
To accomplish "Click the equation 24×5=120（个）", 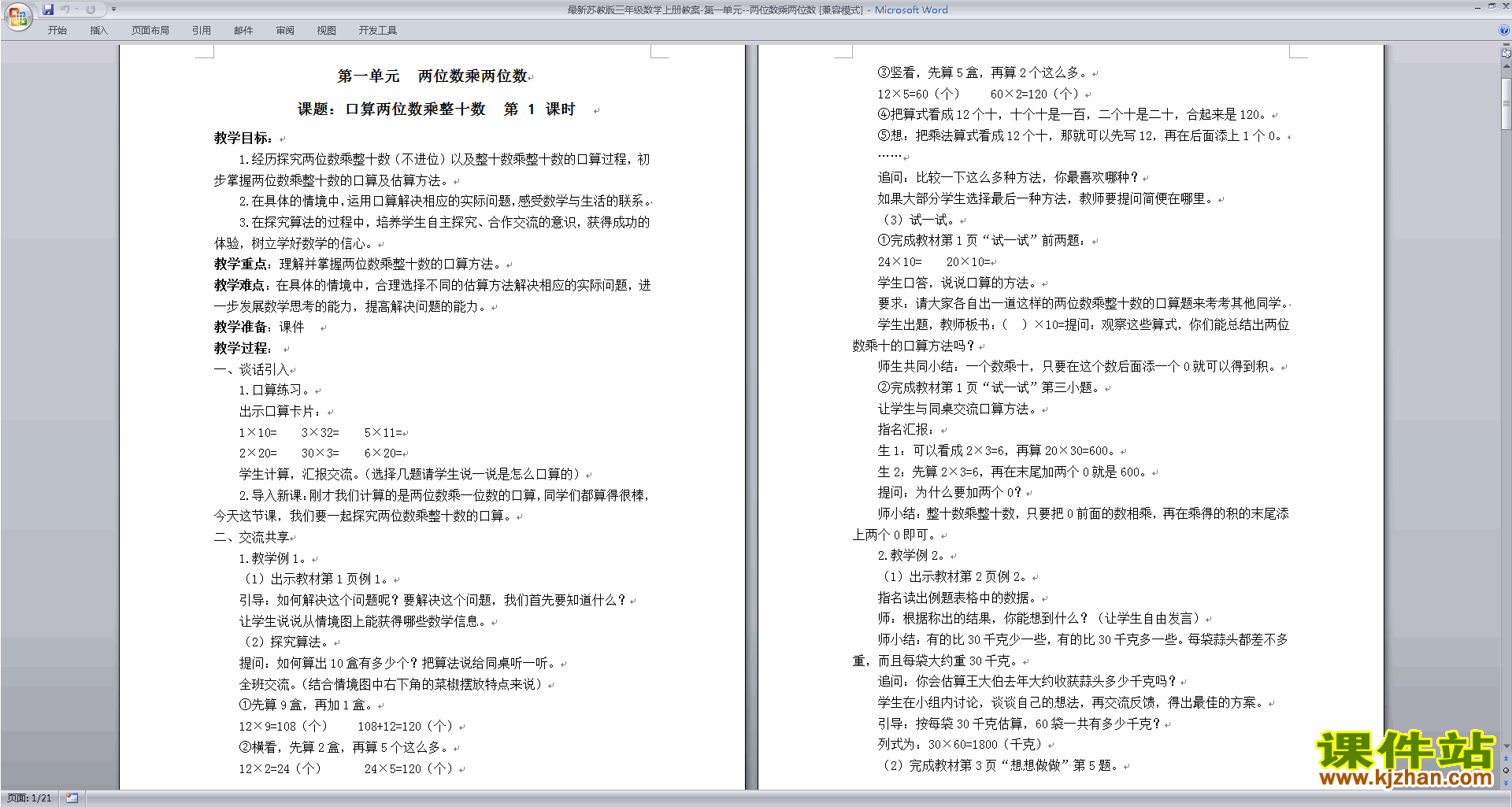I will click(408, 768).
